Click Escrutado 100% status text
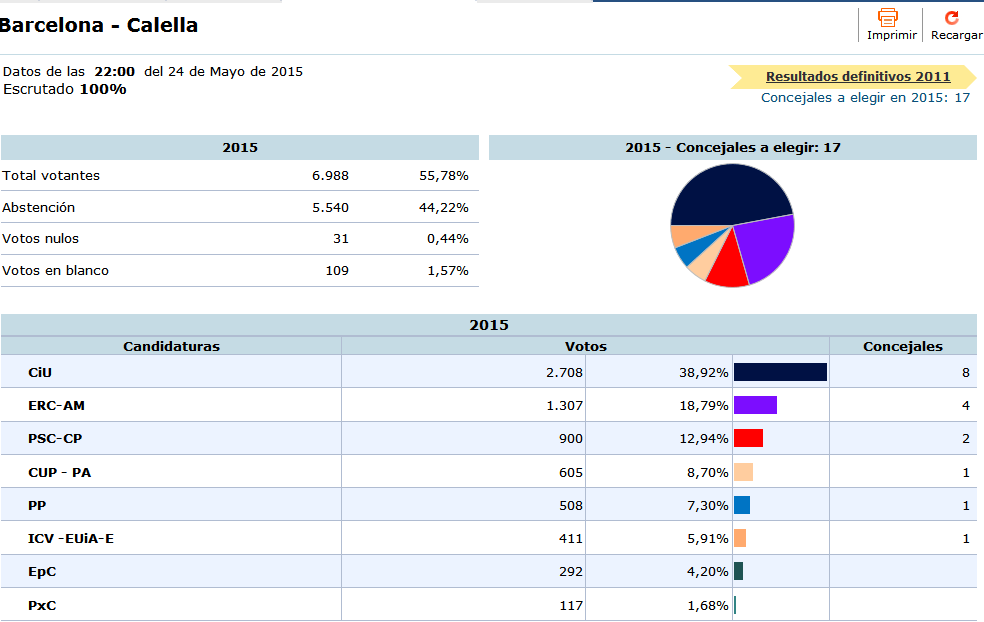984x622 pixels. tap(65, 89)
